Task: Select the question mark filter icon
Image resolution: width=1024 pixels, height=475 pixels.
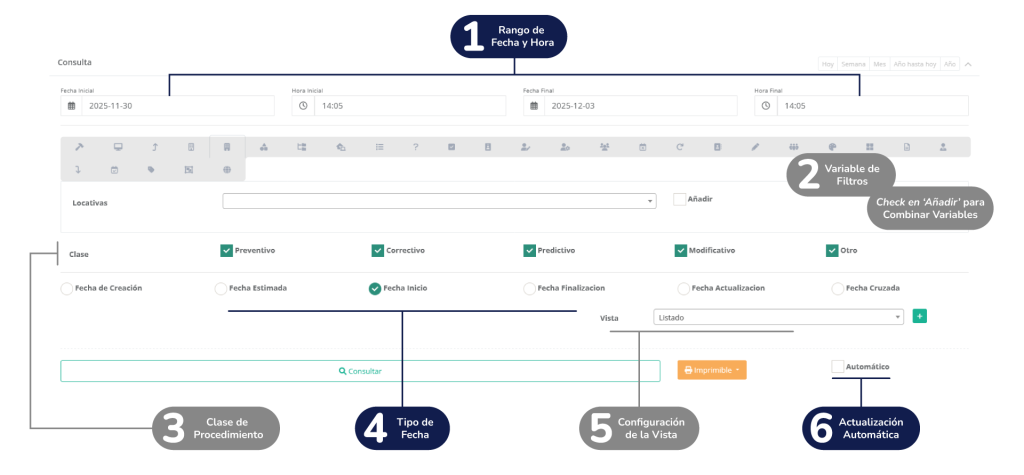Action: [x=415, y=147]
